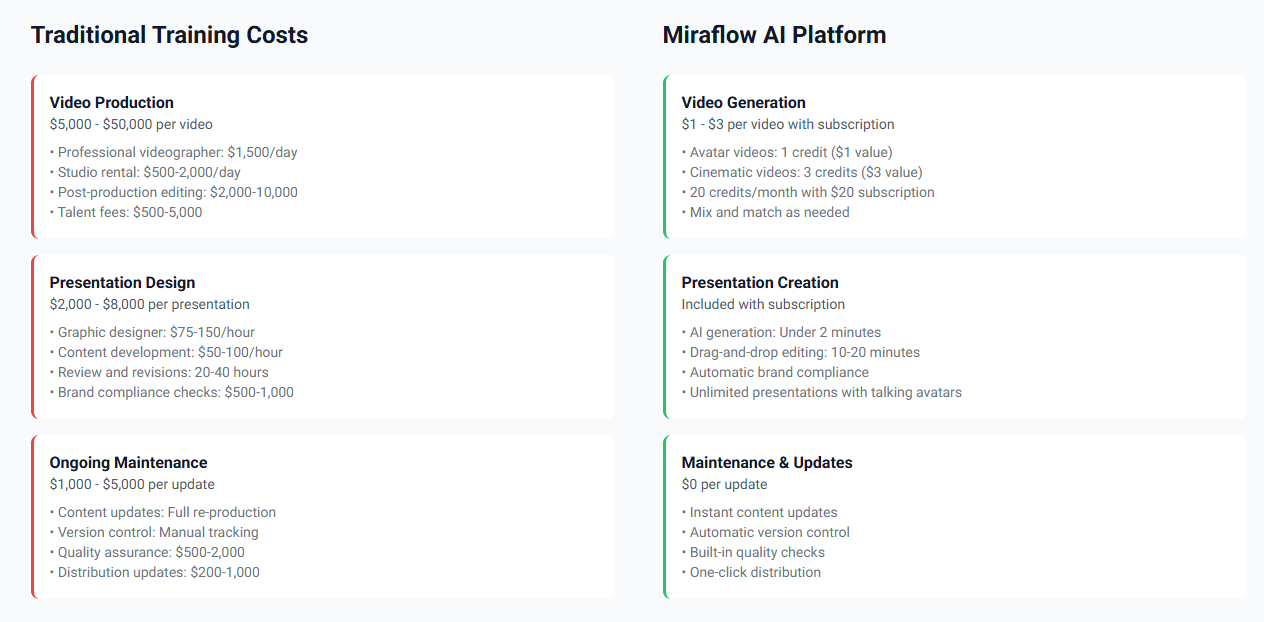Click the Traditional Training Costs heading
The width and height of the screenshot is (1264, 622).
tap(169, 35)
